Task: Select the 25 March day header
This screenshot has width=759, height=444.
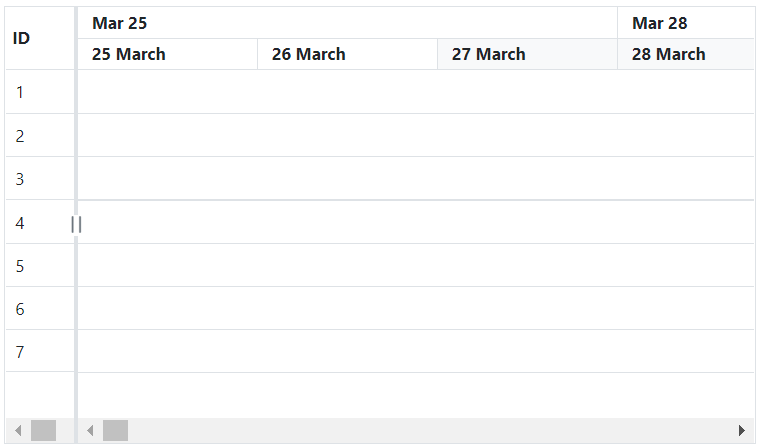Action: click(129, 54)
